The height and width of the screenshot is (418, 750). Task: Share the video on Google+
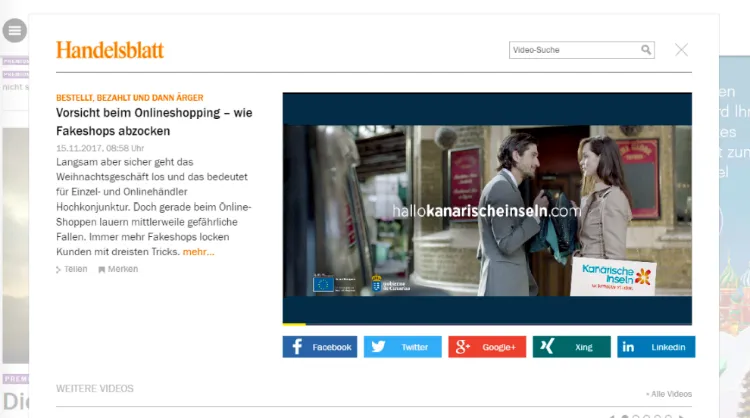tap(486, 347)
